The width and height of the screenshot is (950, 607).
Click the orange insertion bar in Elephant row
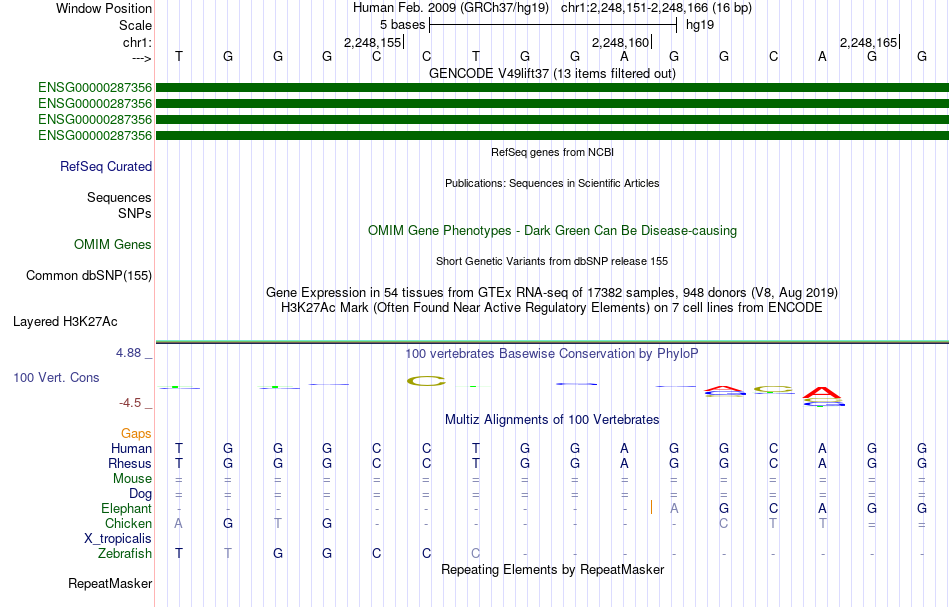[651, 508]
